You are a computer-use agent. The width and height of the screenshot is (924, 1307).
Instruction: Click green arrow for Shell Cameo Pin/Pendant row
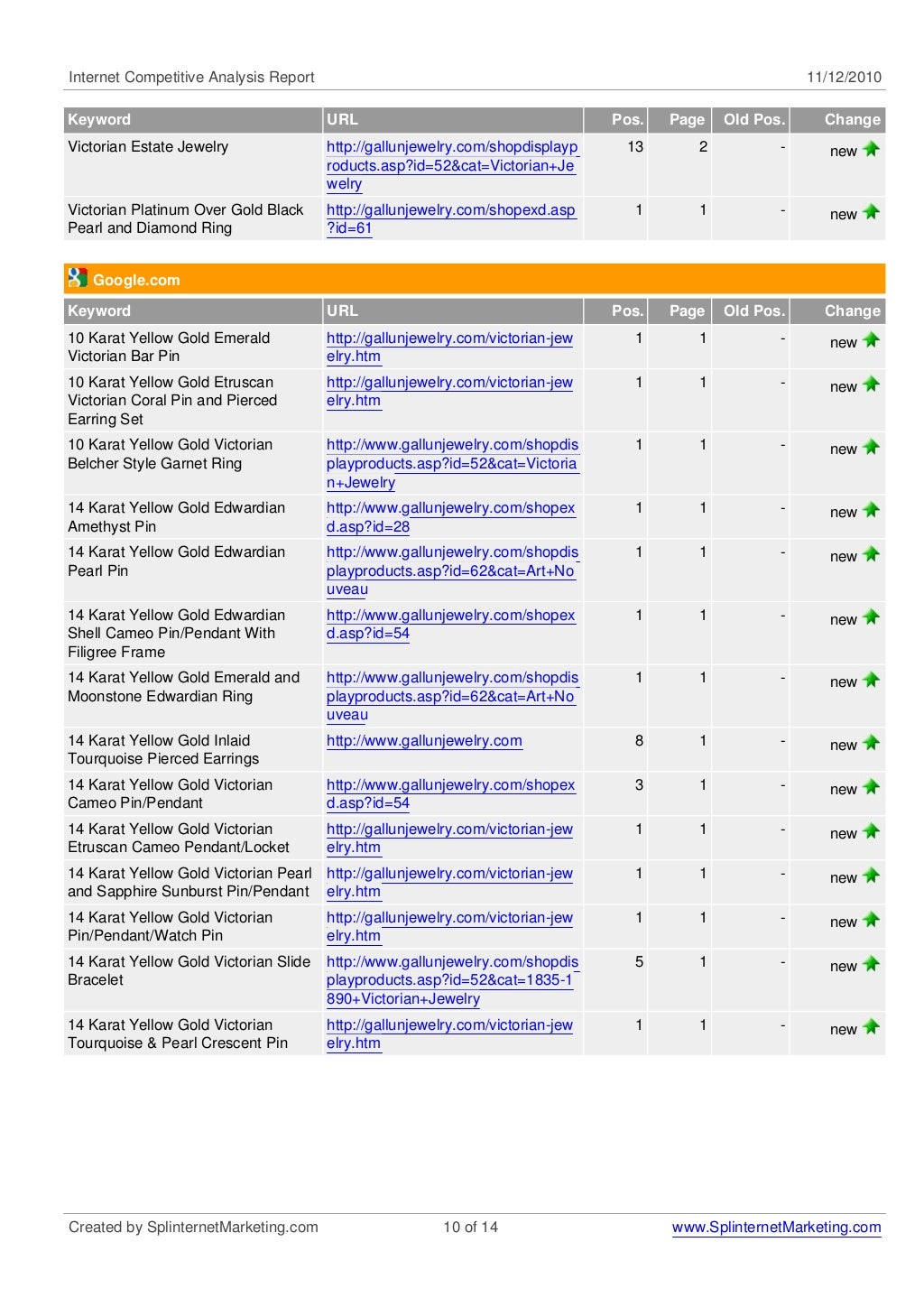(871, 617)
